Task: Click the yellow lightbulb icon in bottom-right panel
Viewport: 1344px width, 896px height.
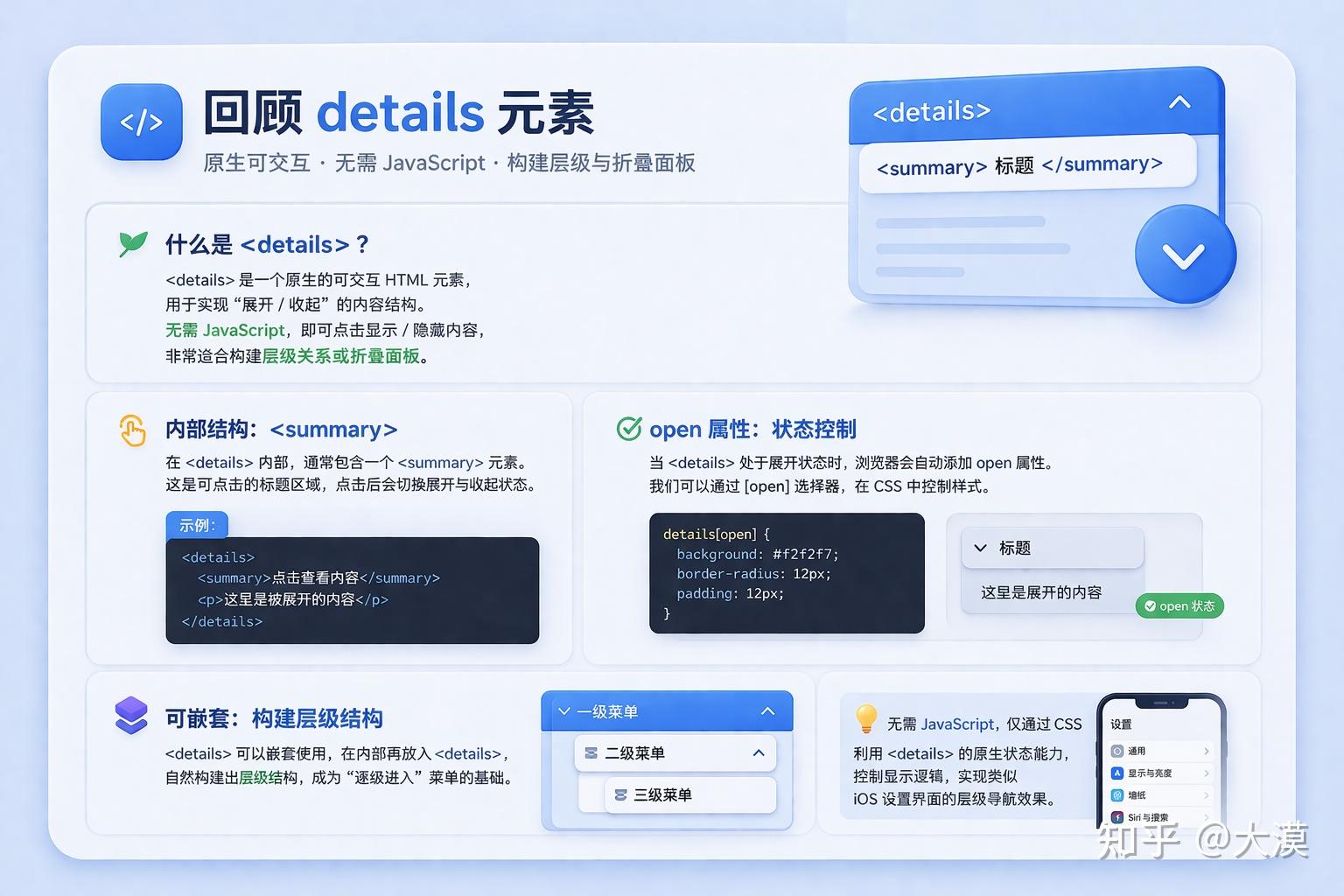Action: 865,719
